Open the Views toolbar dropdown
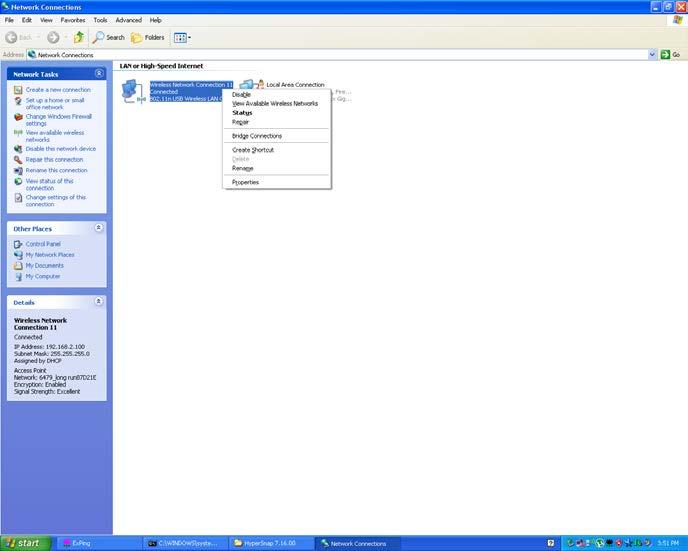Screen dimensions: 688x551 pyautogui.click(x=182, y=38)
